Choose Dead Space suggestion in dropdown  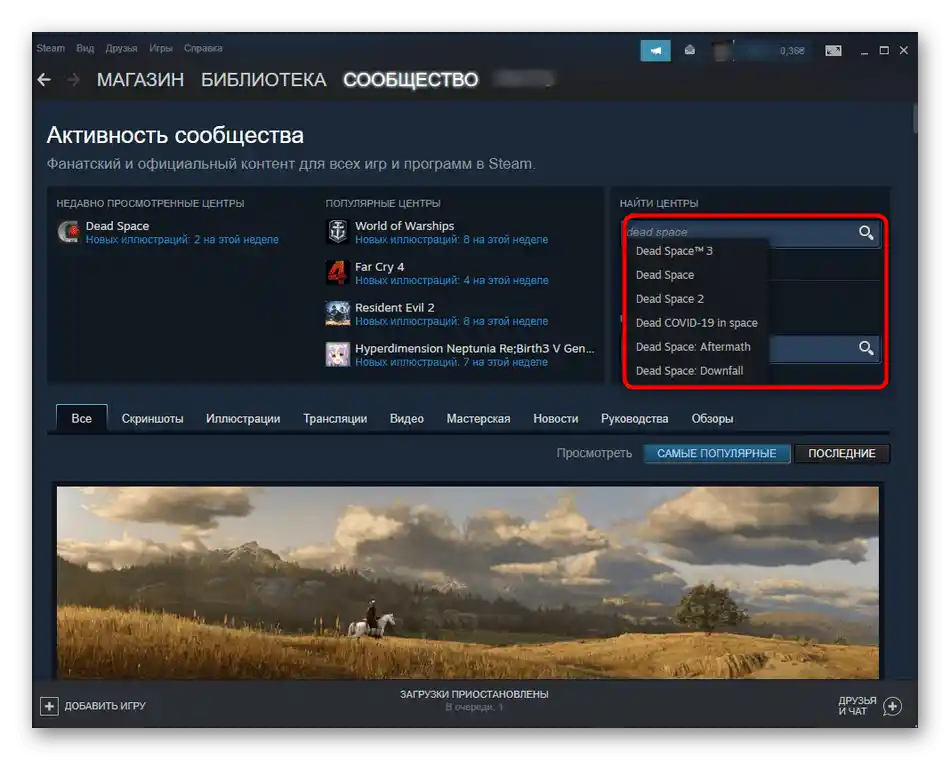pyautogui.click(x=665, y=275)
